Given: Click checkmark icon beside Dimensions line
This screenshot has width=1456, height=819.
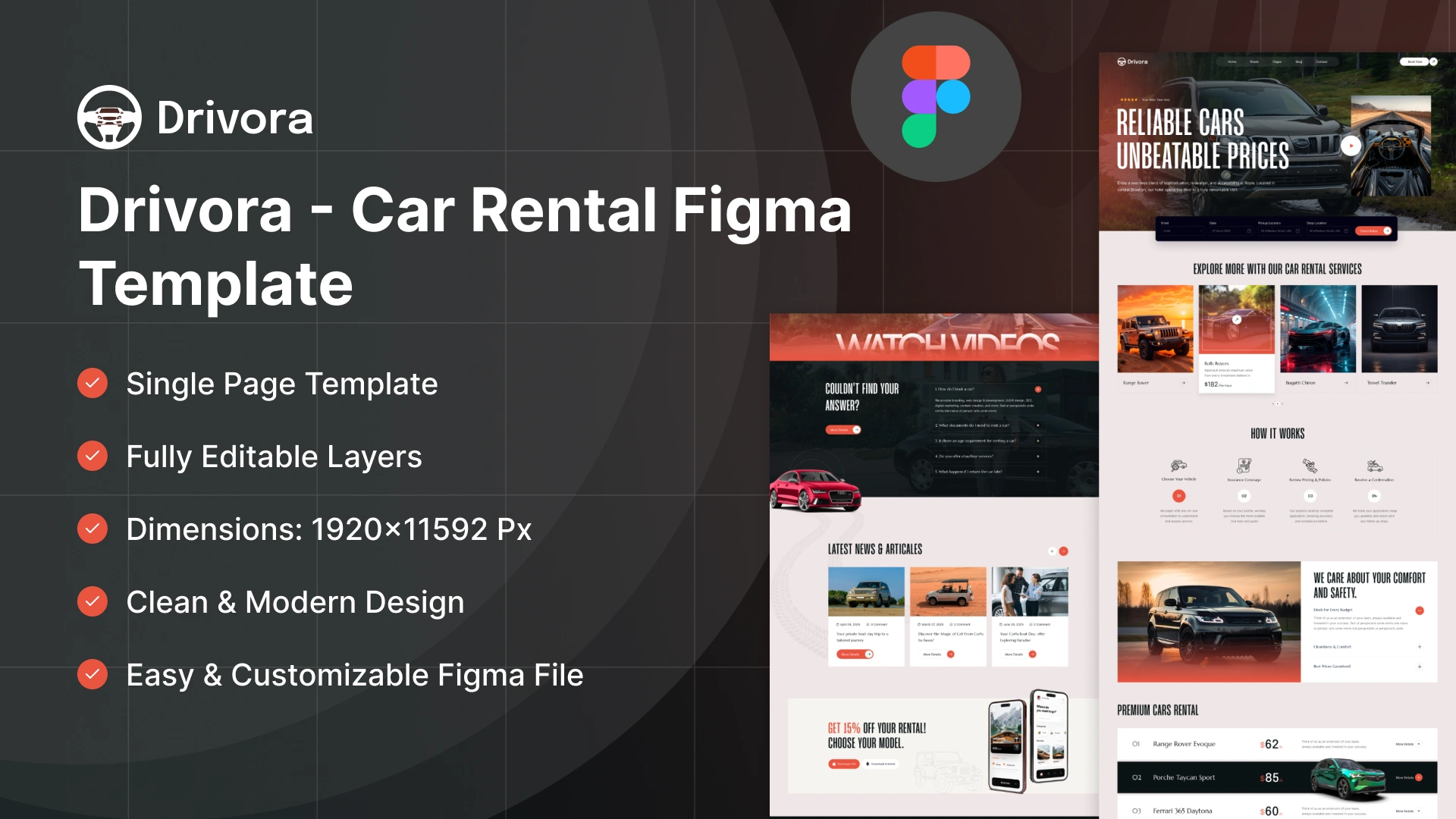Looking at the screenshot, I should coord(93,529).
